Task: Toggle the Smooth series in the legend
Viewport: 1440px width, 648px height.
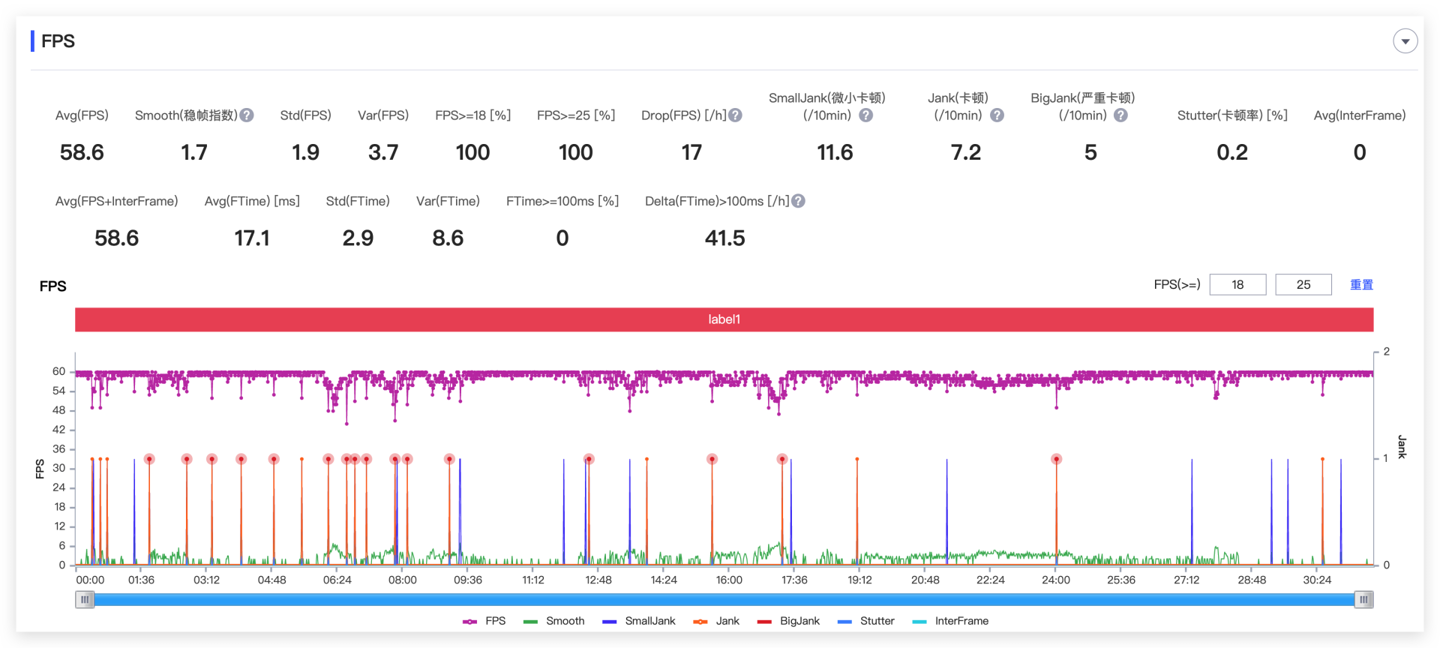Action: coord(553,621)
